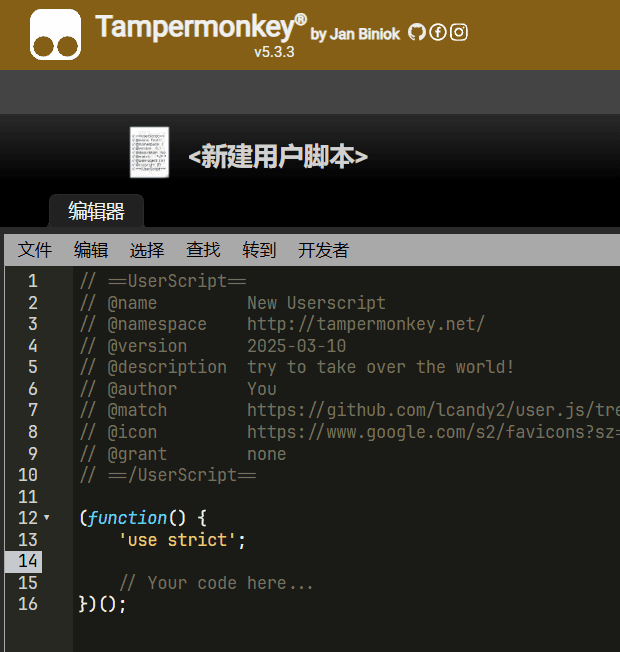Collapse the function block at line 12
This screenshot has height=652, width=620.
pos(47,518)
